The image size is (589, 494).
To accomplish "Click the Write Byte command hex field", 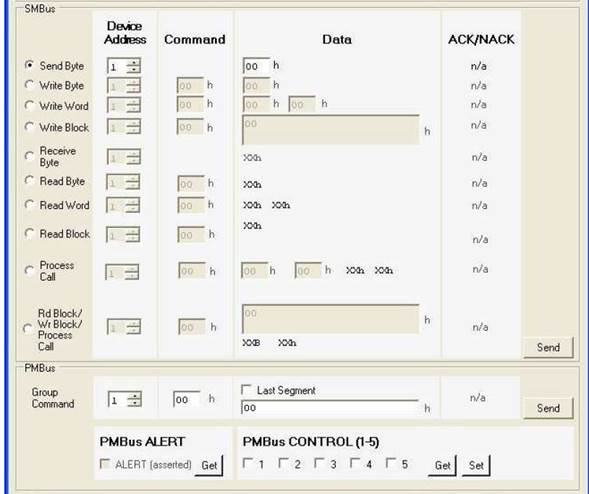I will pyautogui.click(x=190, y=86).
